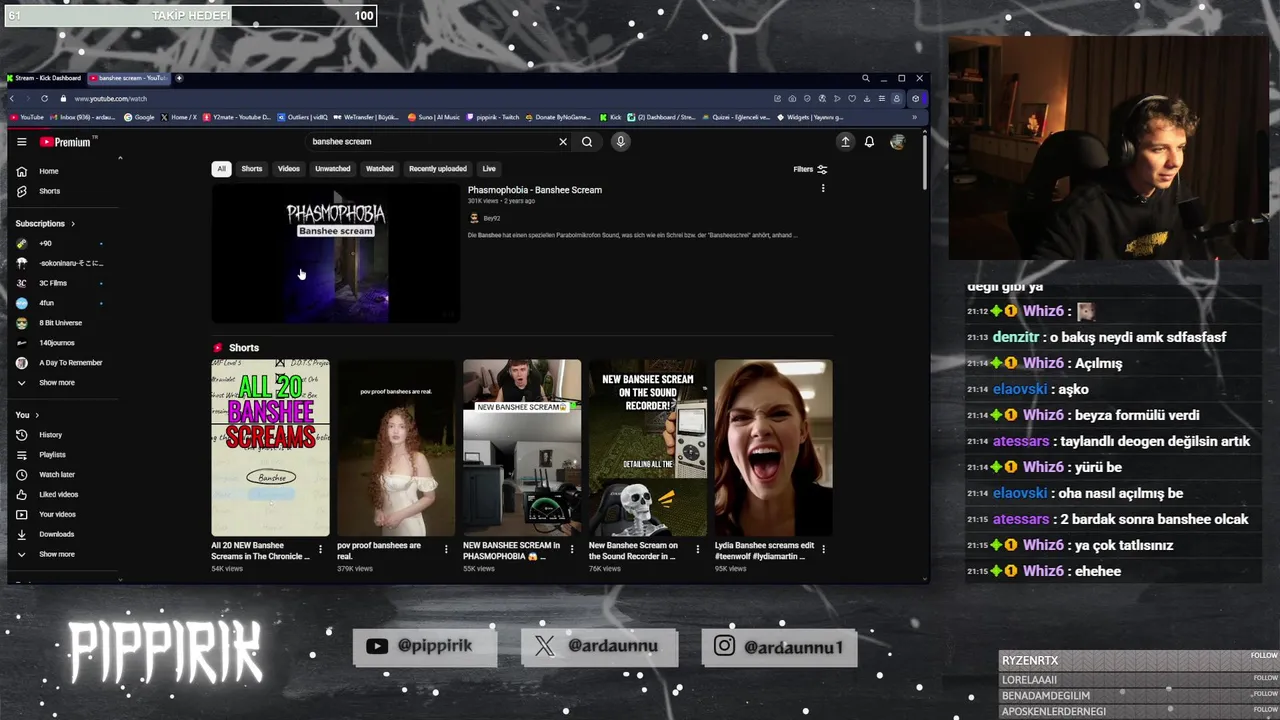
Task: Select the Shorts filter chip
Action: tap(252, 169)
